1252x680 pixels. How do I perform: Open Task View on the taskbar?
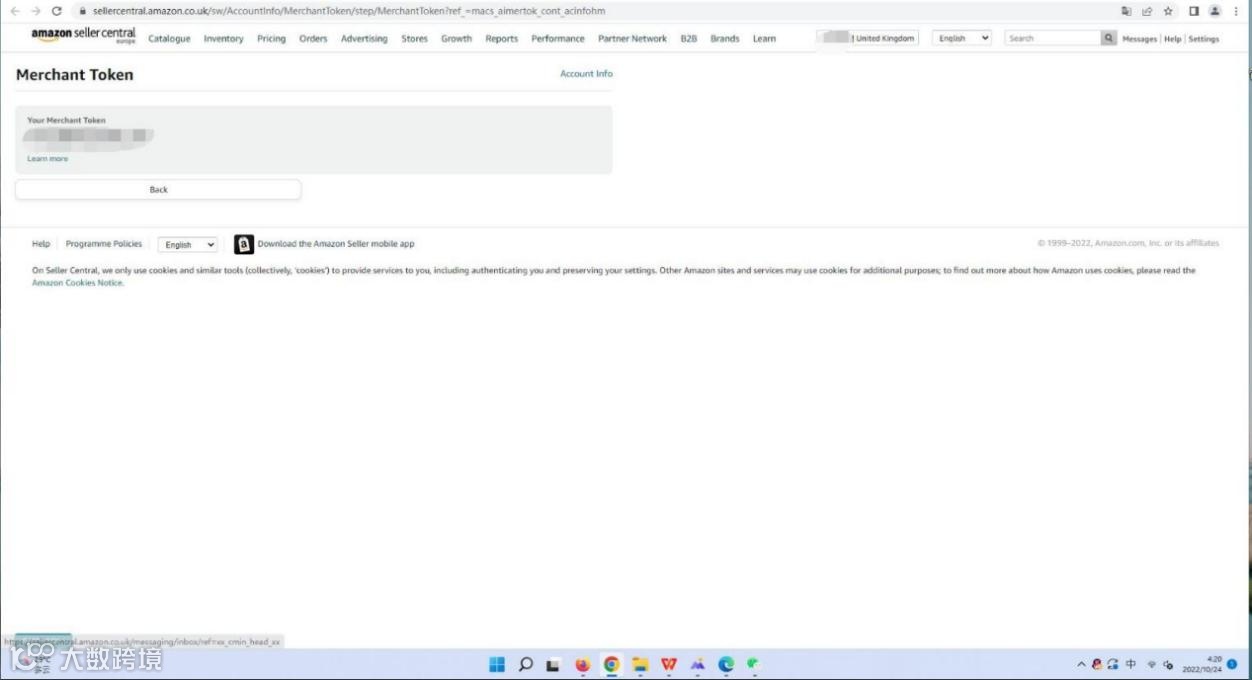click(x=553, y=665)
